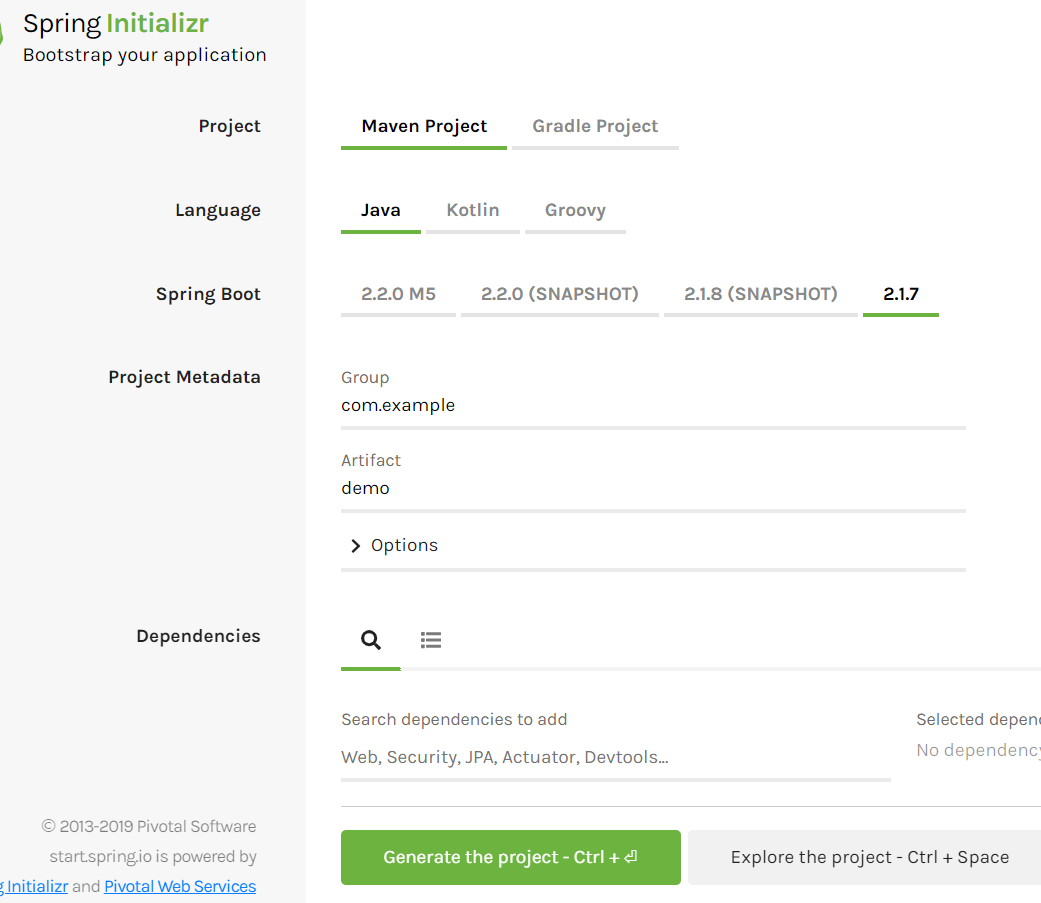The image size is (1041, 903).
Task: Click the Artifact input field
Action: (x=653, y=489)
